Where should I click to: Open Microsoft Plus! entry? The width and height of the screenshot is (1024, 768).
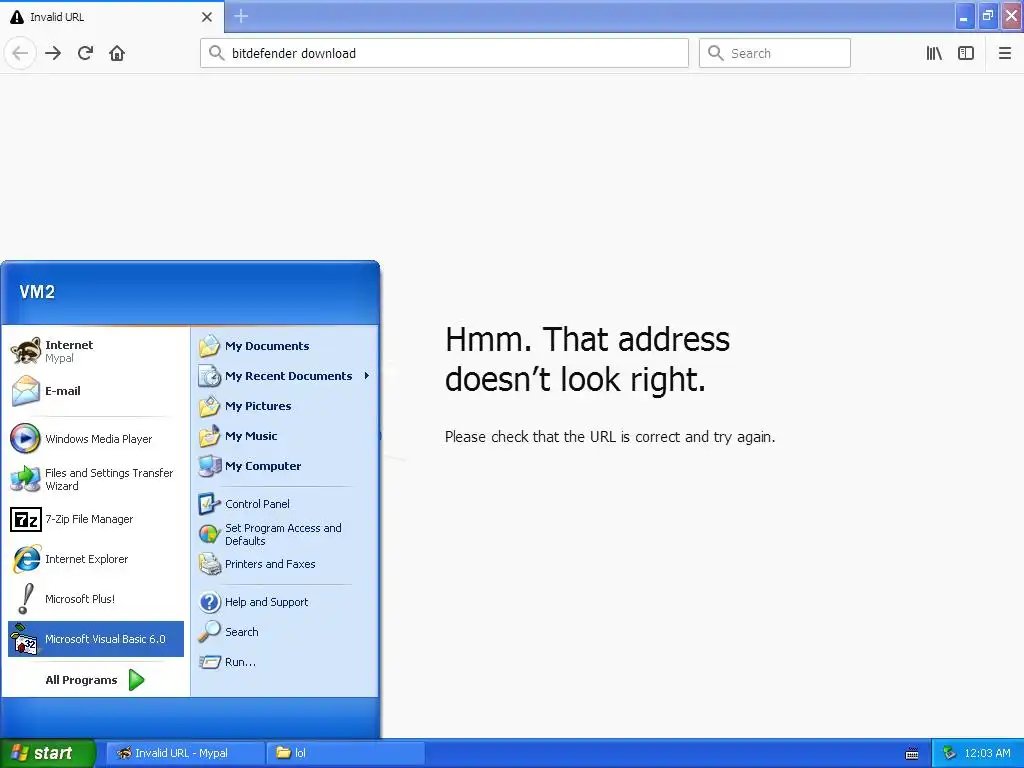[x=96, y=599]
